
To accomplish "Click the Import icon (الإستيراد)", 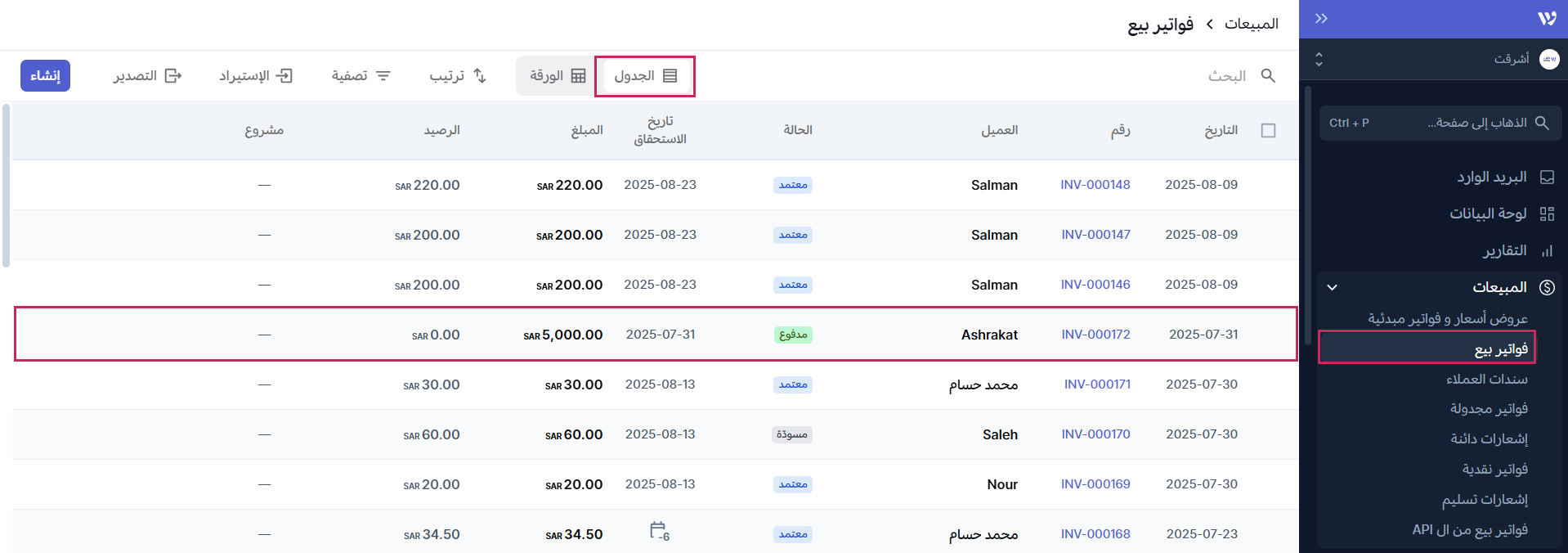I will pyautogui.click(x=284, y=76).
